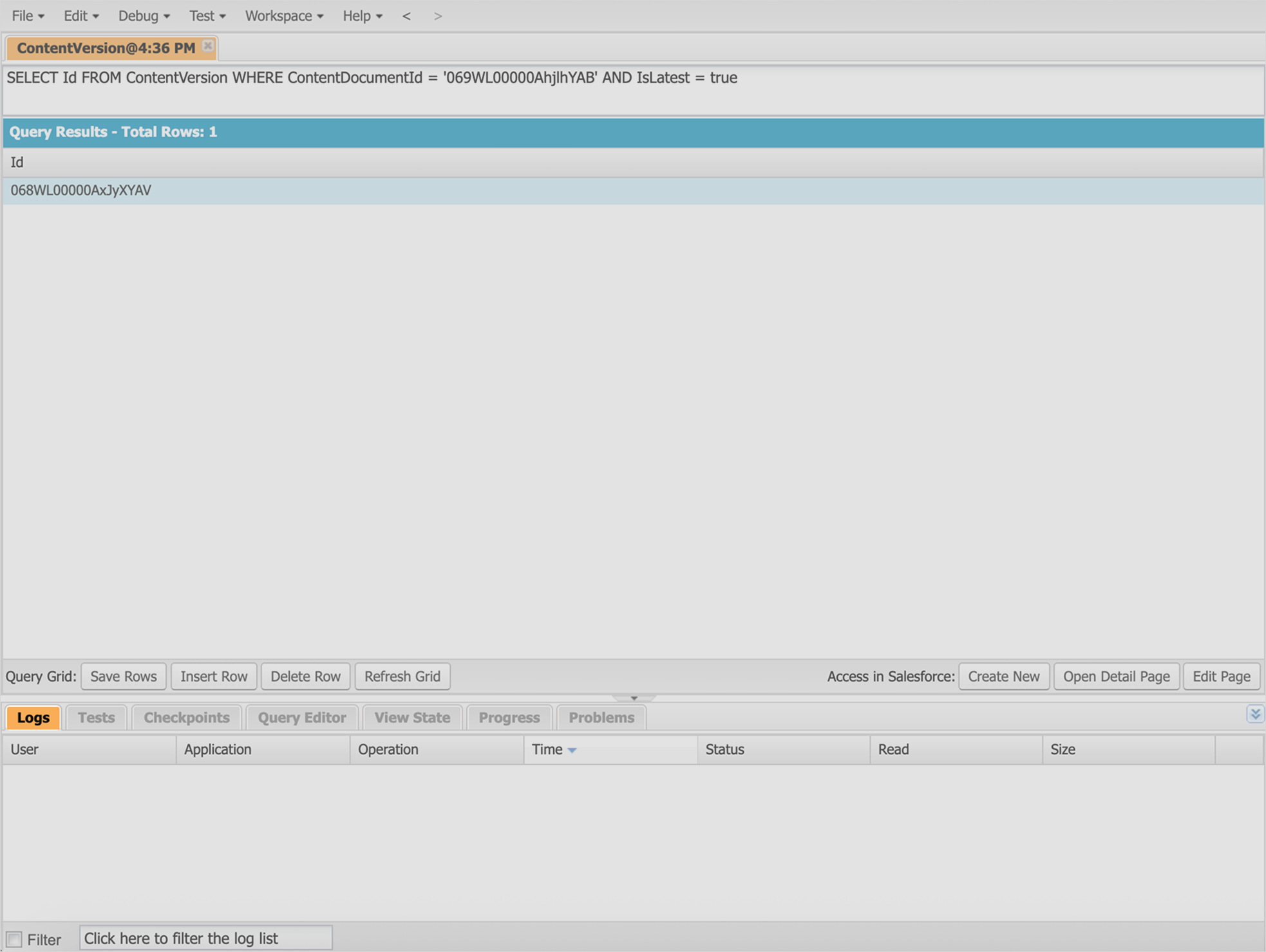Collapse panel with double-chevron icon
Screen dimensions: 1266x952
1255,714
